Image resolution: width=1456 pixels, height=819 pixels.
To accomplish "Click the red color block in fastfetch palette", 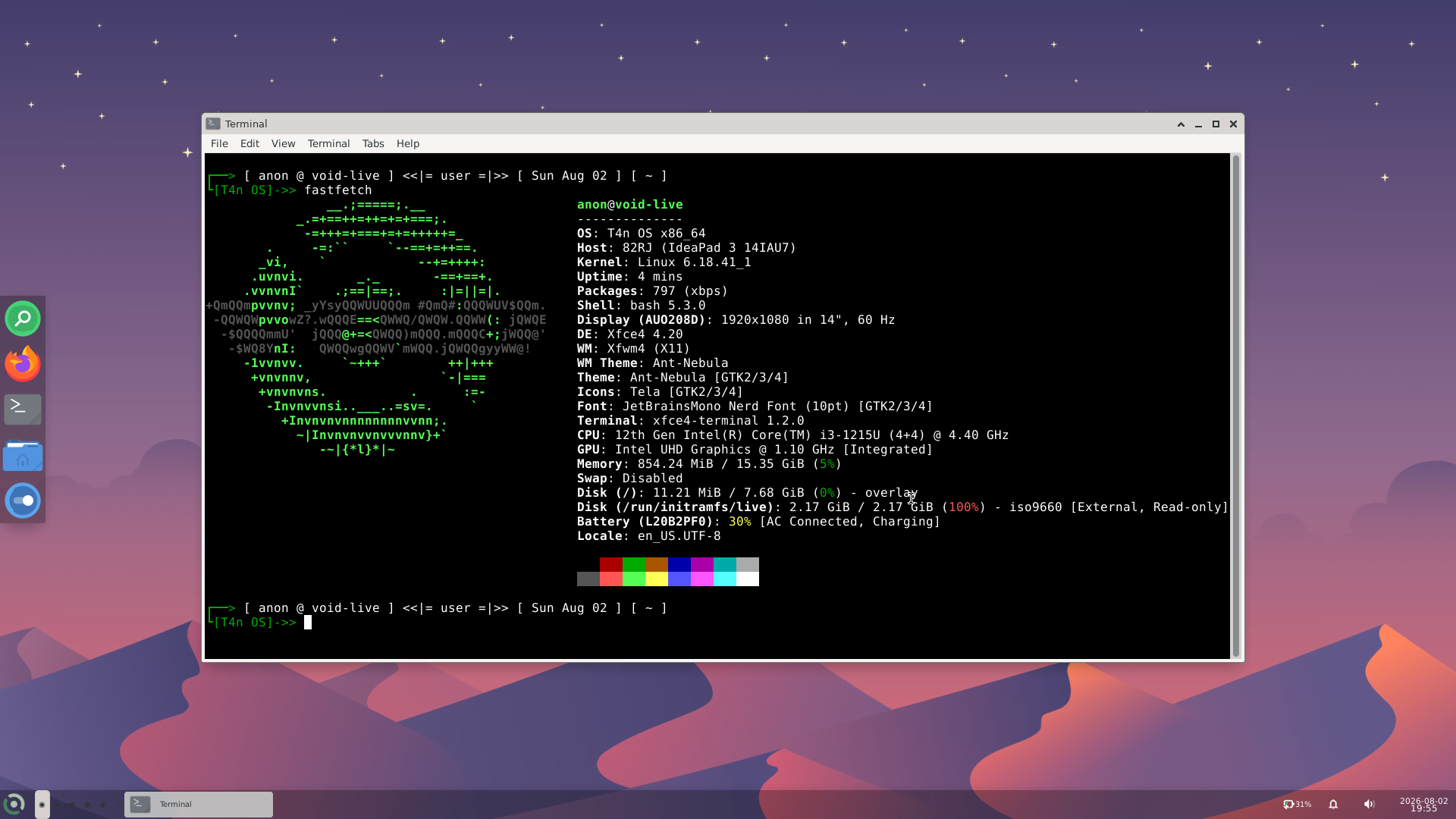I will (x=611, y=564).
